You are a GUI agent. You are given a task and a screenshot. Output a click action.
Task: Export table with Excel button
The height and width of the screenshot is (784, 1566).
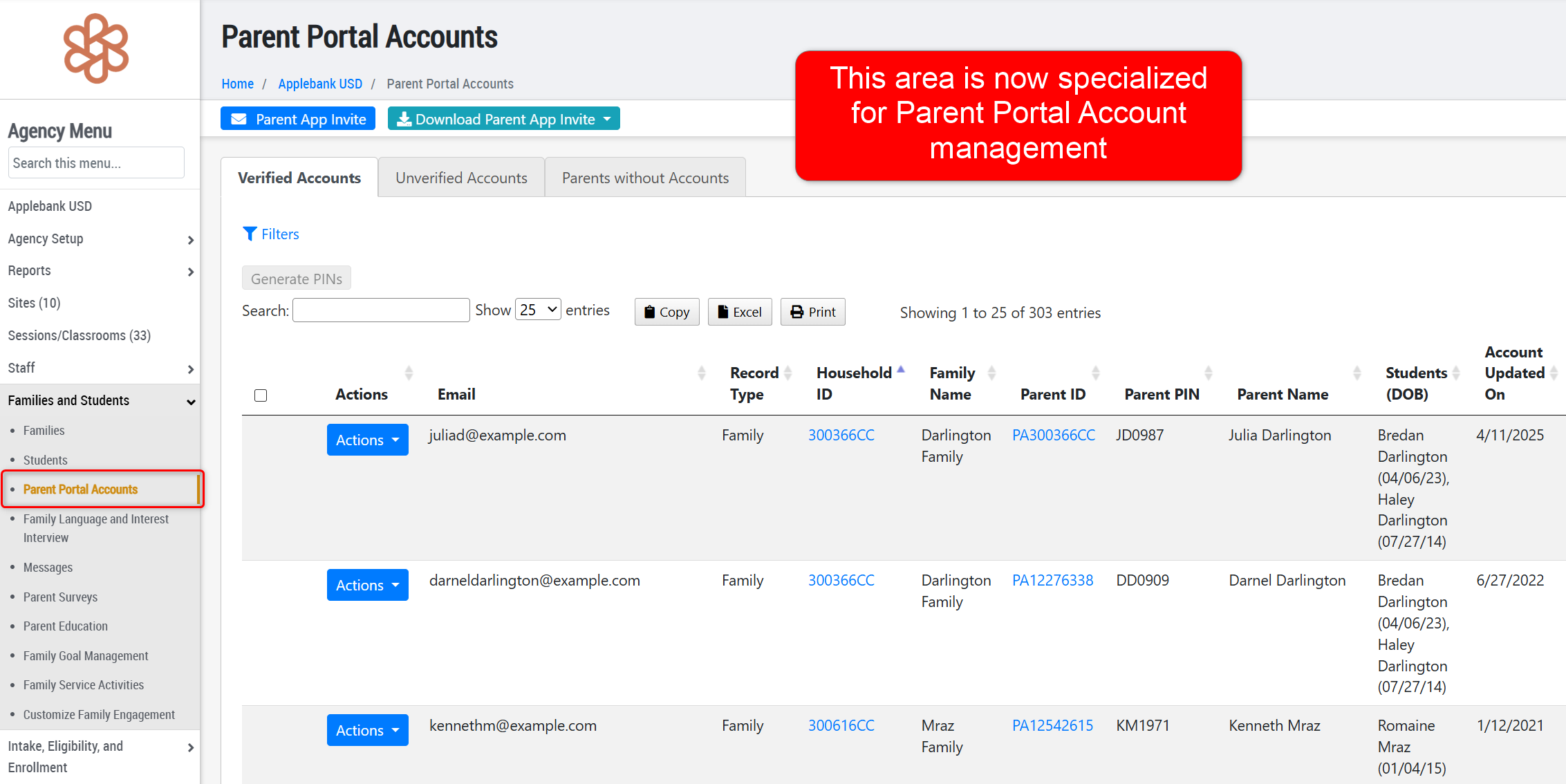[x=739, y=312]
